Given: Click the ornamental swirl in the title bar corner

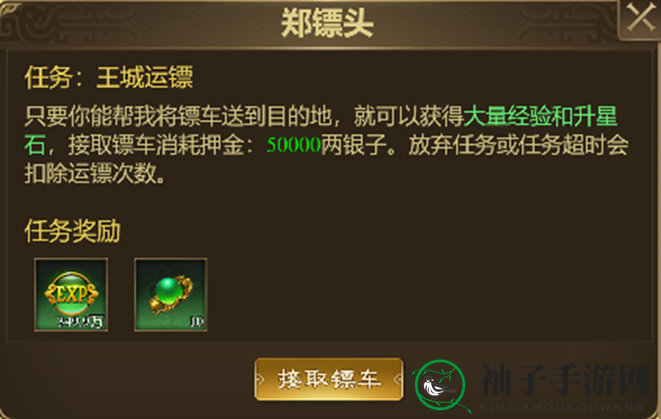Looking at the screenshot, I should coord(25,23).
